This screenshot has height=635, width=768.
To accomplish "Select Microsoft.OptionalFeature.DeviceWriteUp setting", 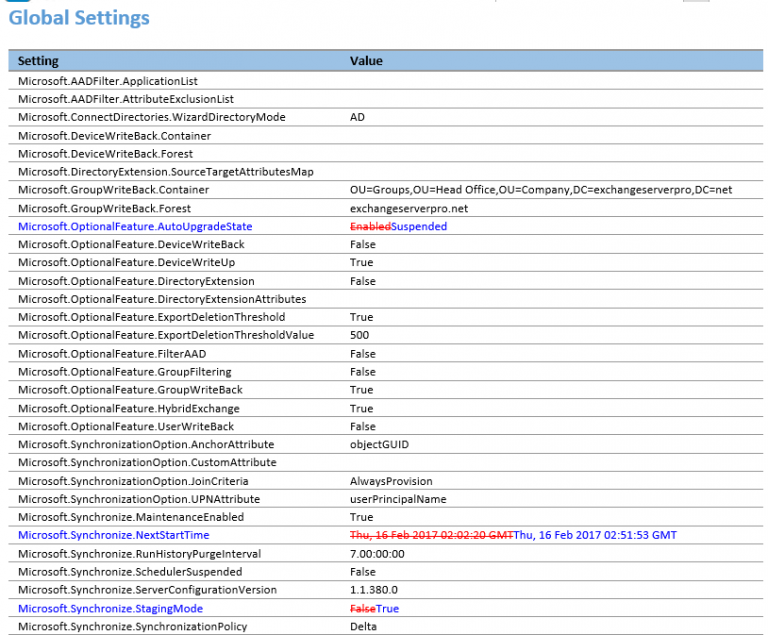I will [126, 263].
